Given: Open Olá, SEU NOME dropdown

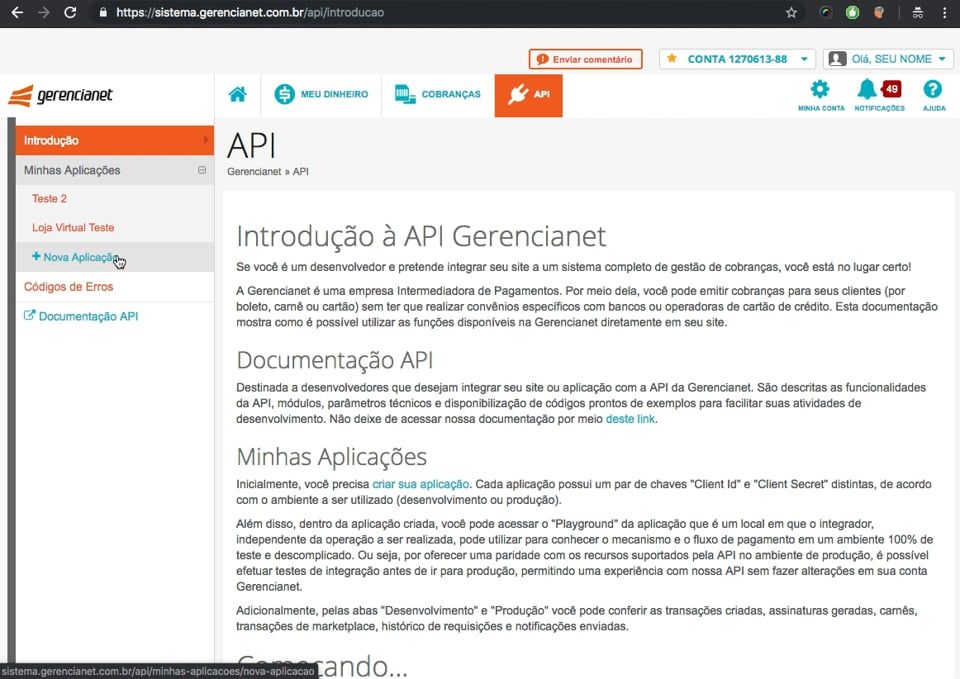Looking at the screenshot, I should (888, 59).
